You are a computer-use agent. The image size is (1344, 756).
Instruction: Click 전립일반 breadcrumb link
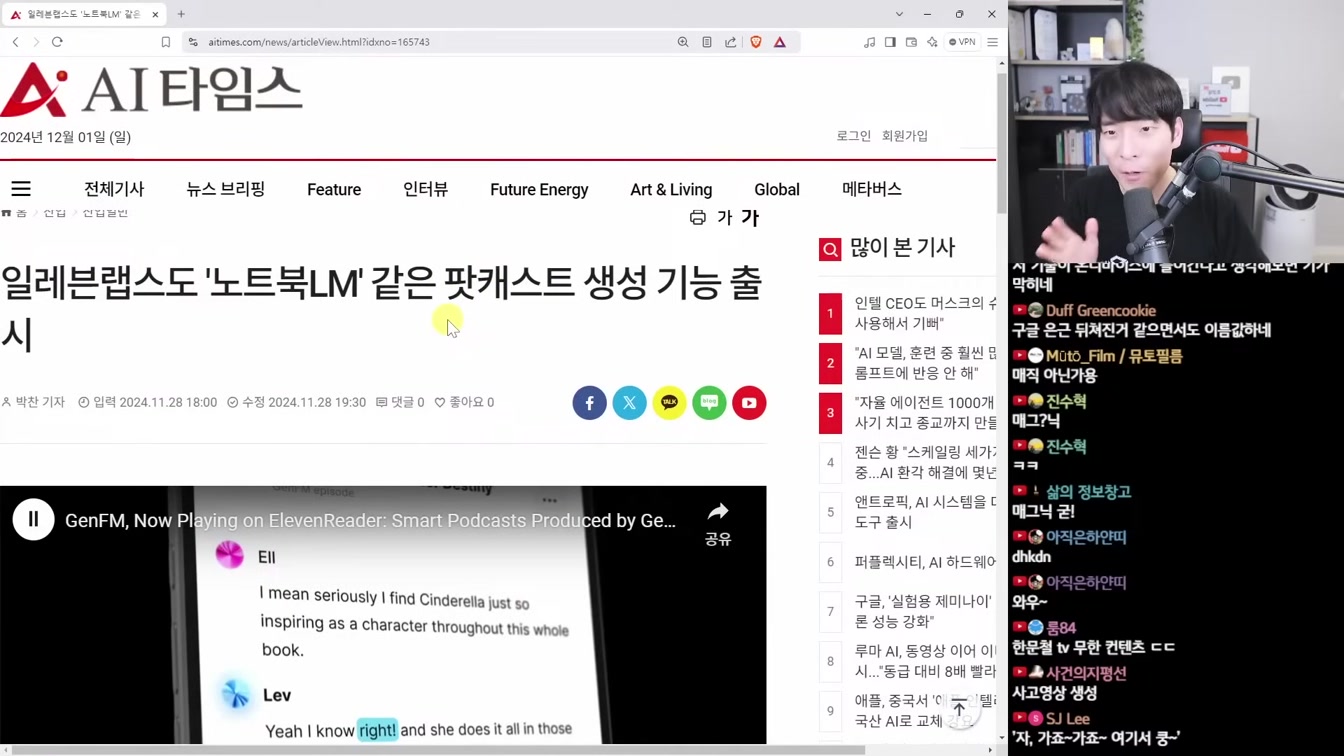tap(105, 212)
